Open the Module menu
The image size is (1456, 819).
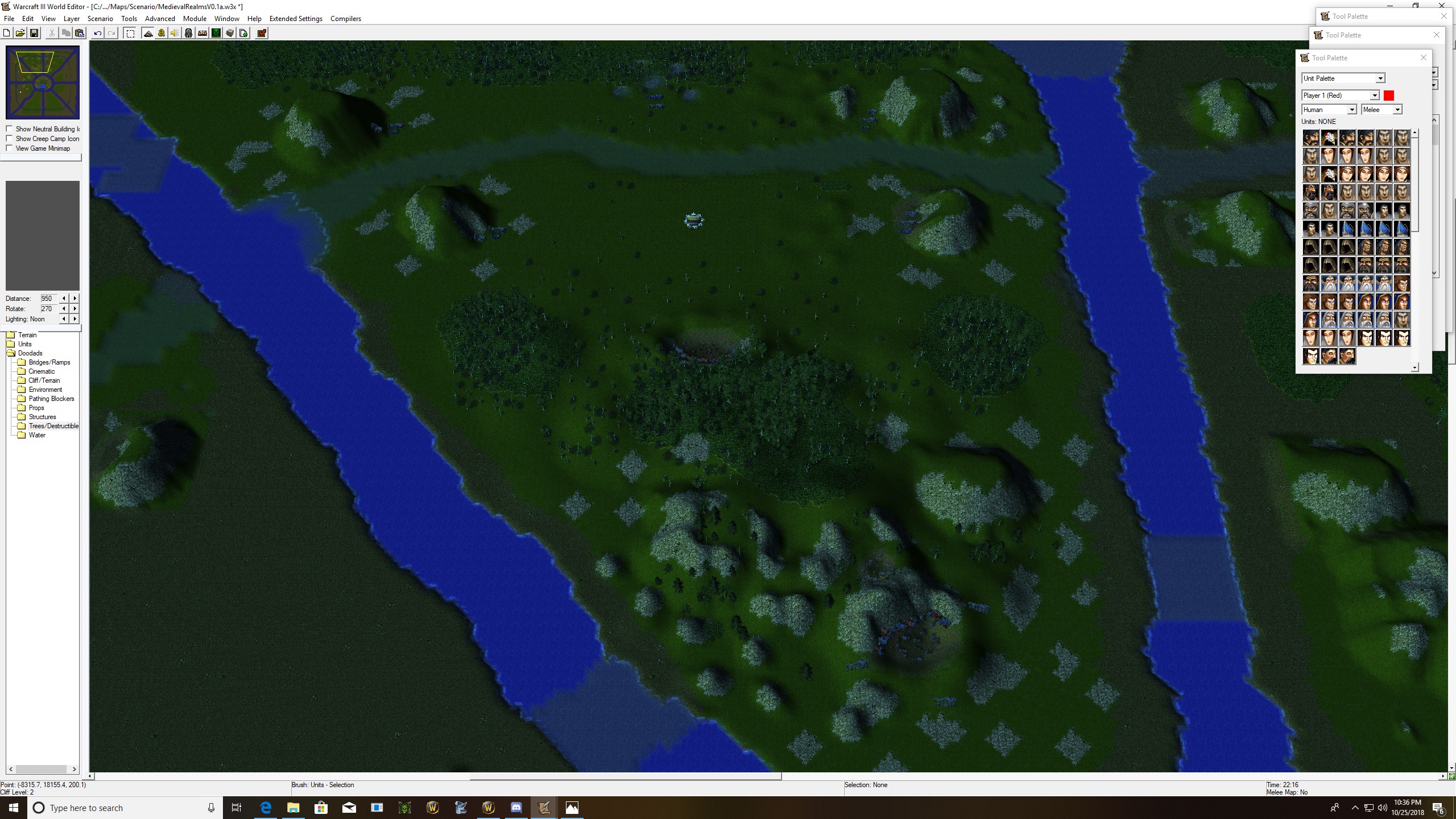[195, 19]
